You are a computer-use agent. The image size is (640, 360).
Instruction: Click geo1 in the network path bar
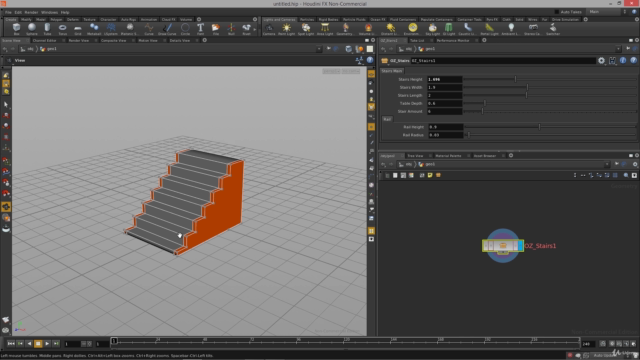pyautogui.click(x=427, y=164)
